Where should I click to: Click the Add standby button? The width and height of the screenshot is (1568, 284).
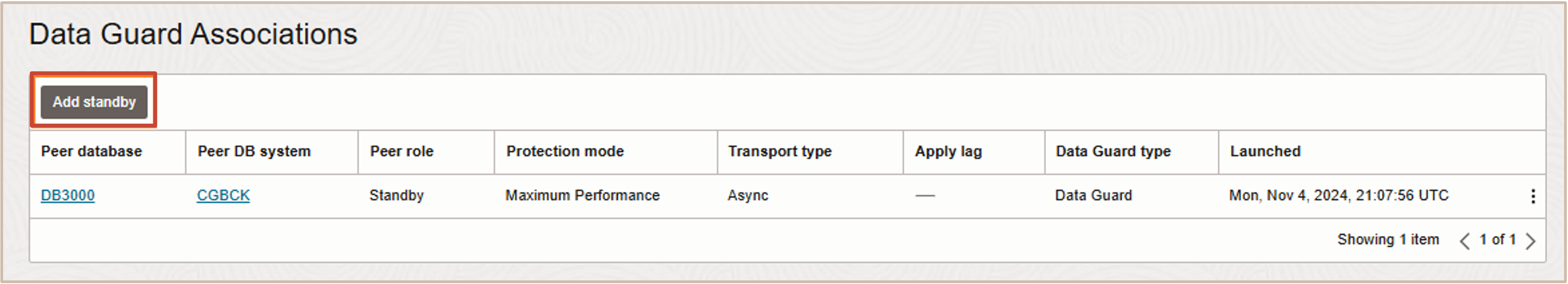94,102
